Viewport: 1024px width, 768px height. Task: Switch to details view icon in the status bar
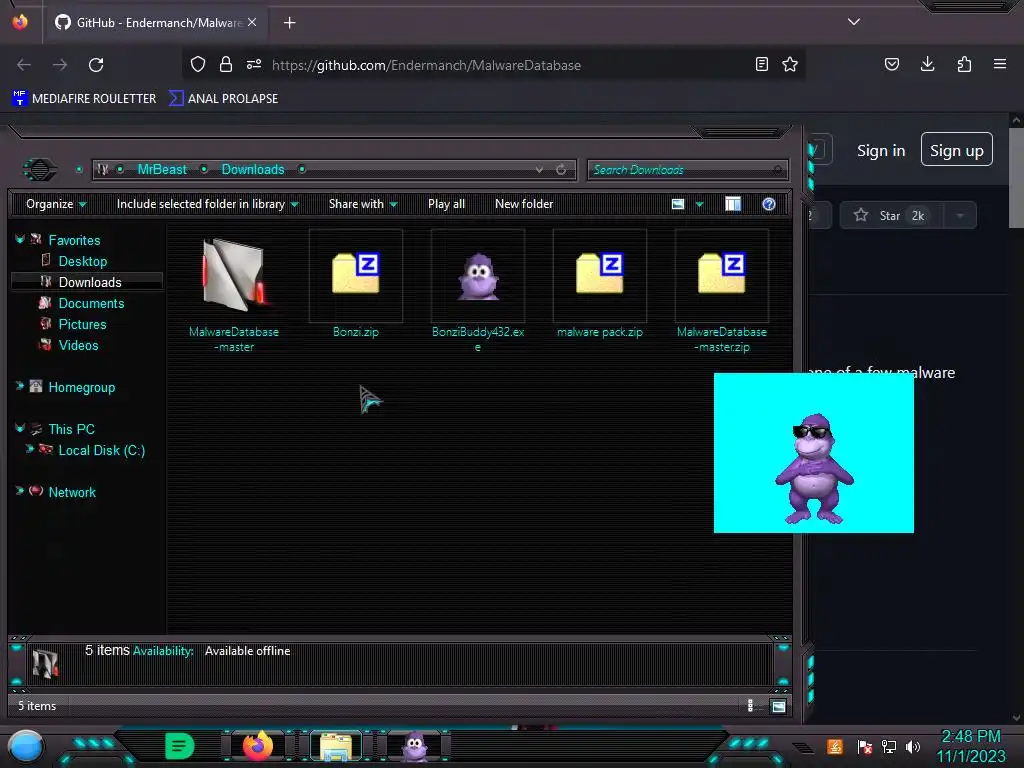(751, 706)
